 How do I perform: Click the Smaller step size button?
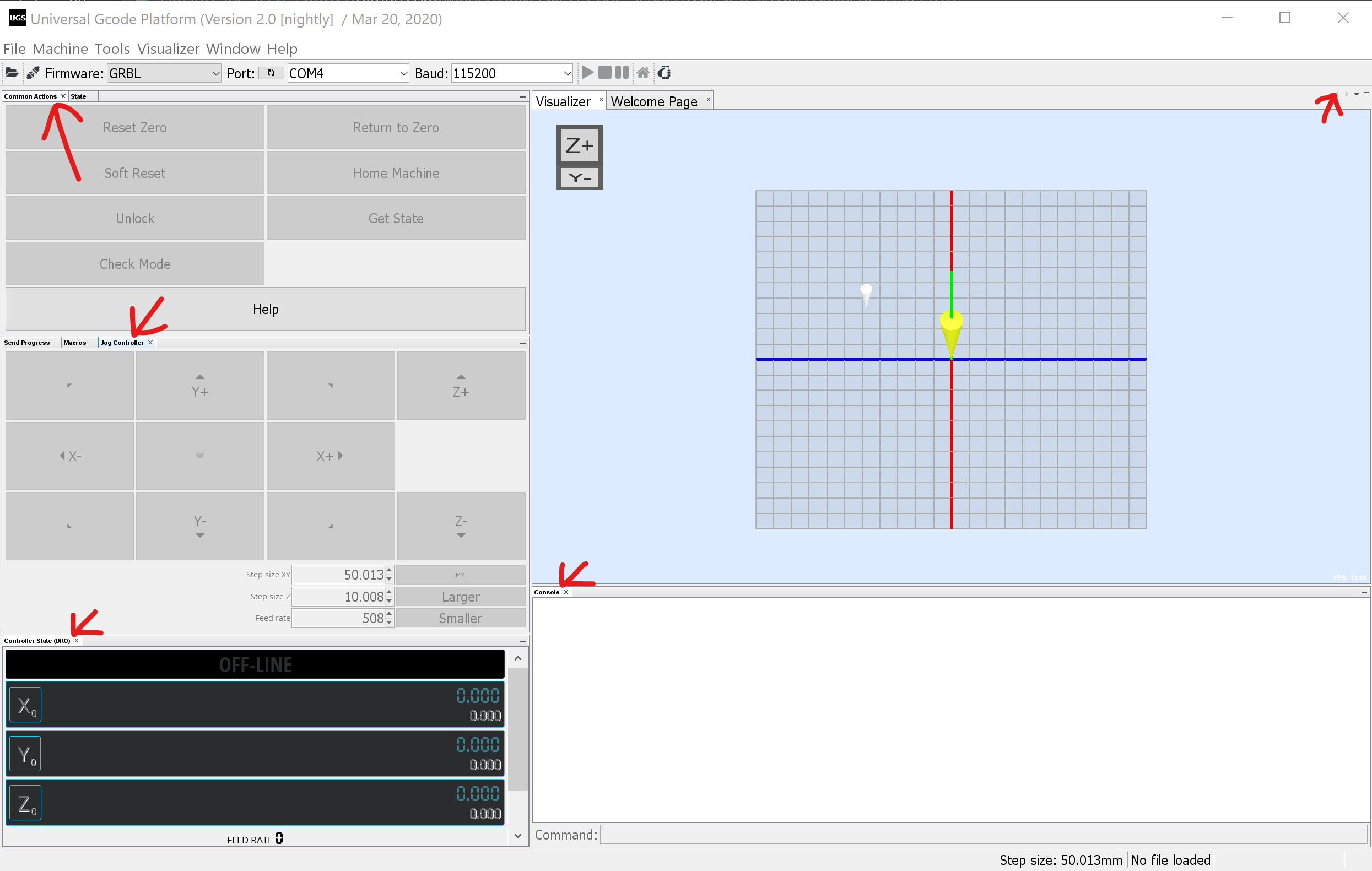click(461, 618)
